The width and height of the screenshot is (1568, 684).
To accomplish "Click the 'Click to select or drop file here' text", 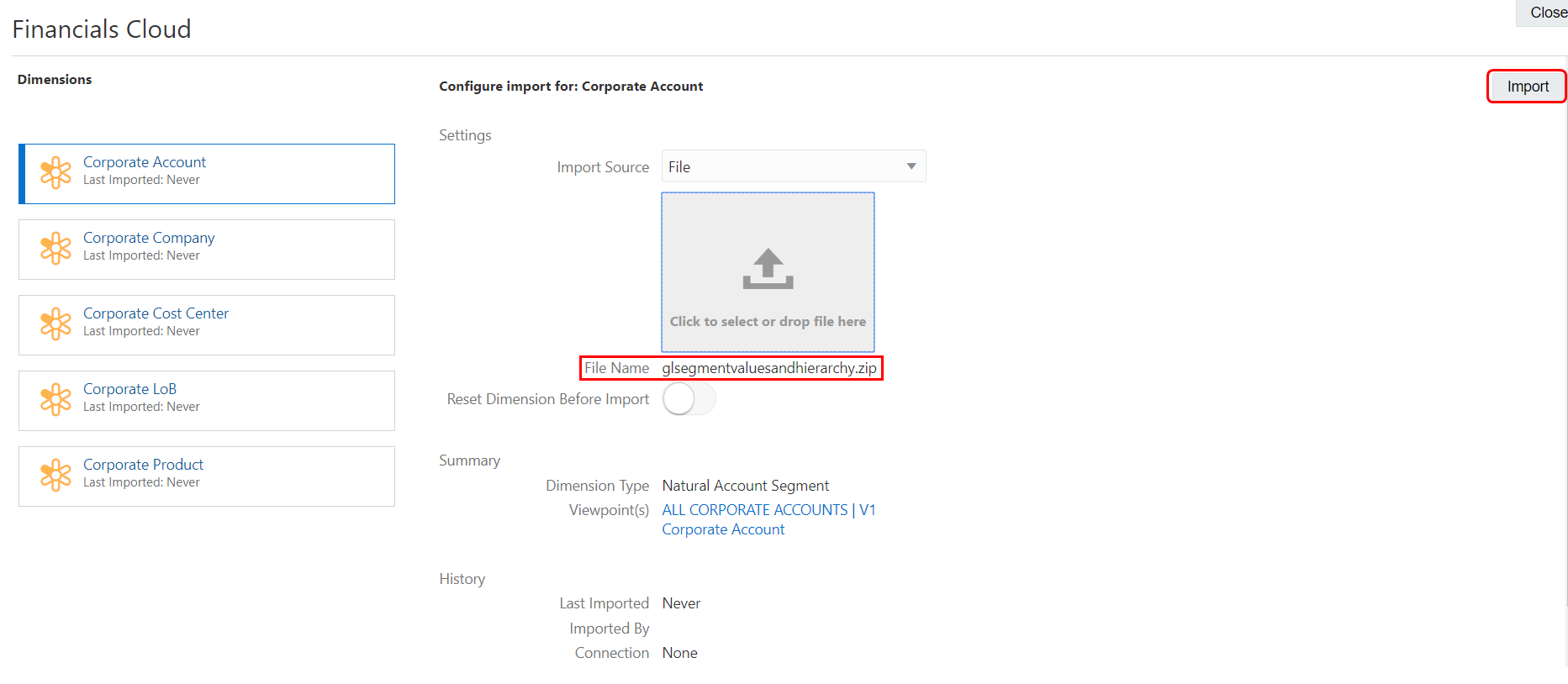I will (768, 322).
